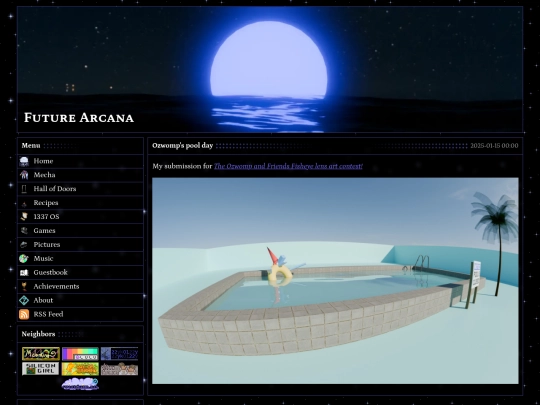Open the Achievements page link
The width and height of the screenshot is (540, 405).
click(56, 287)
